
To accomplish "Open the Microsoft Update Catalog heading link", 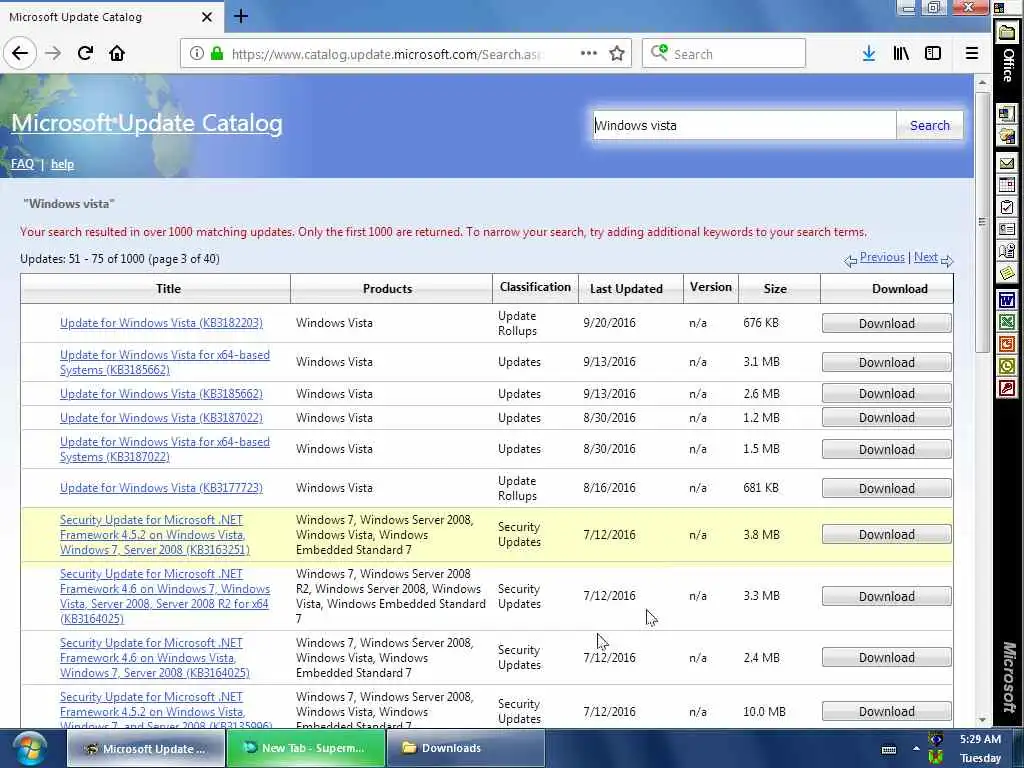I will point(147,123).
